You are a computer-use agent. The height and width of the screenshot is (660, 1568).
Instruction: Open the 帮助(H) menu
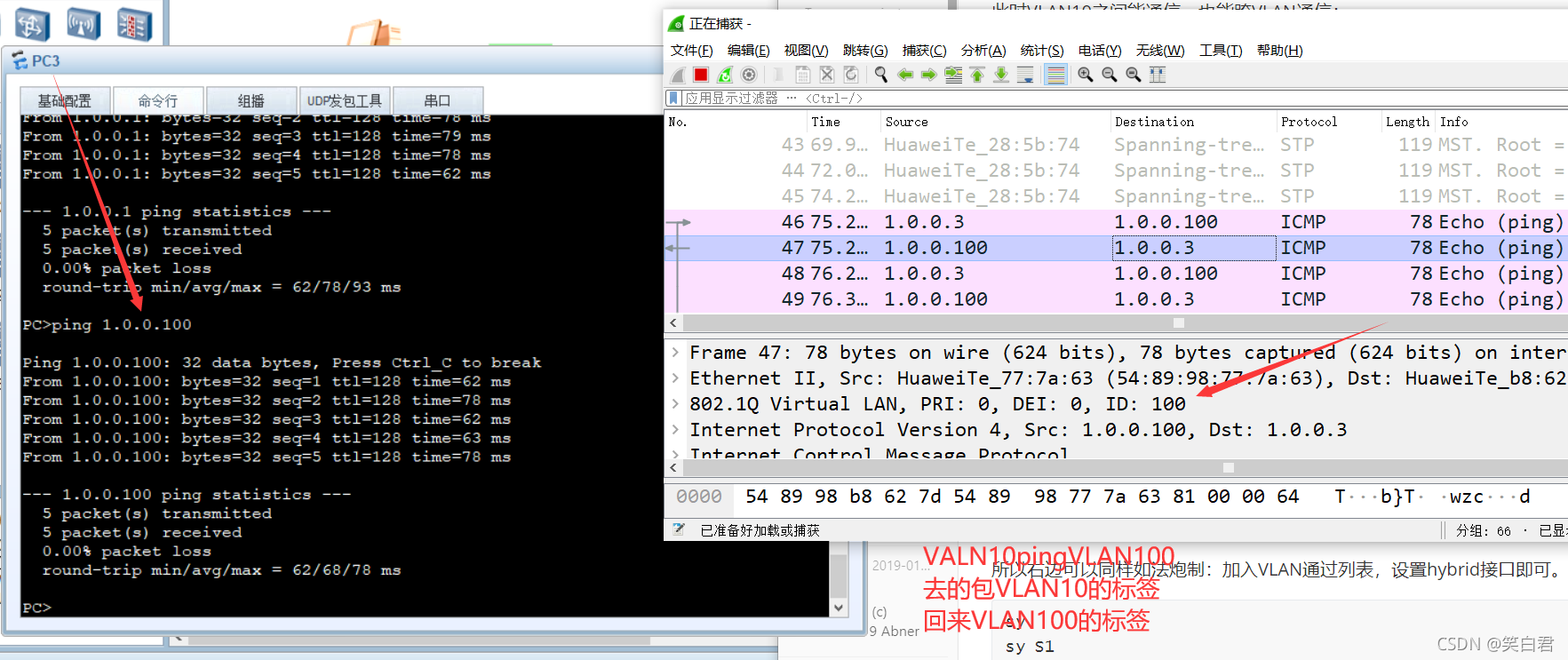[x=1279, y=51]
